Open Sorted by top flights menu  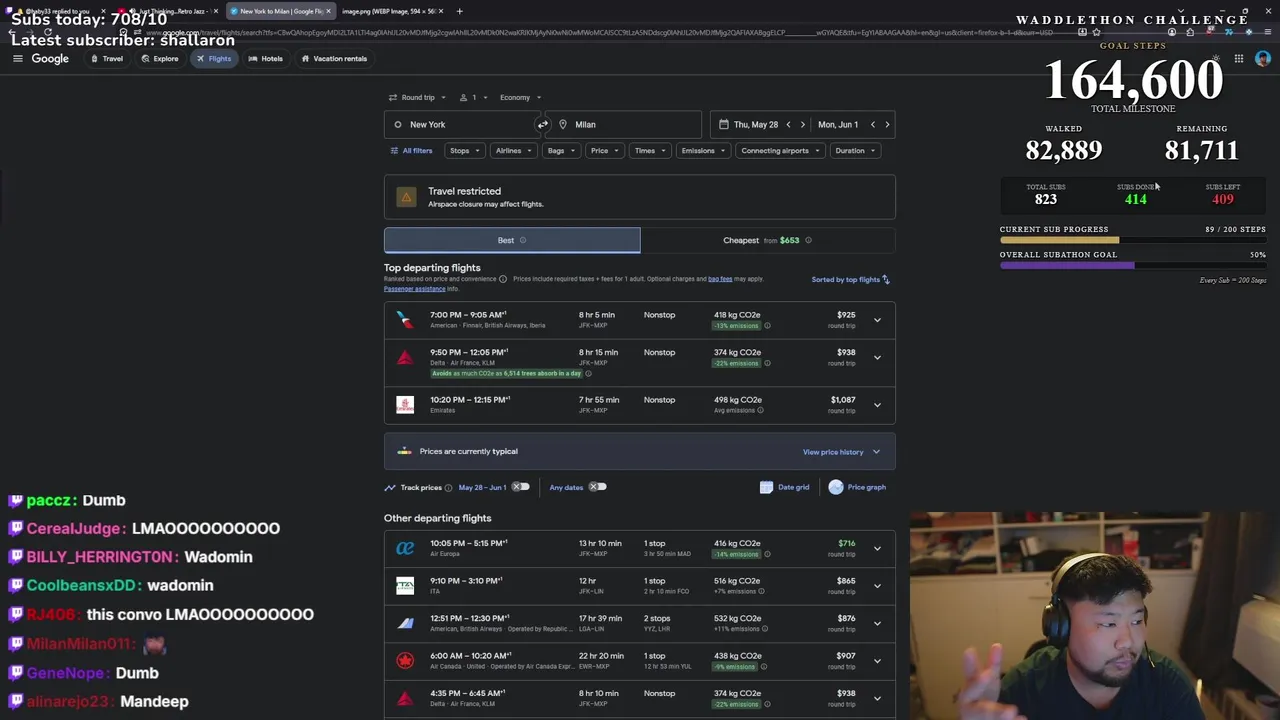point(850,279)
